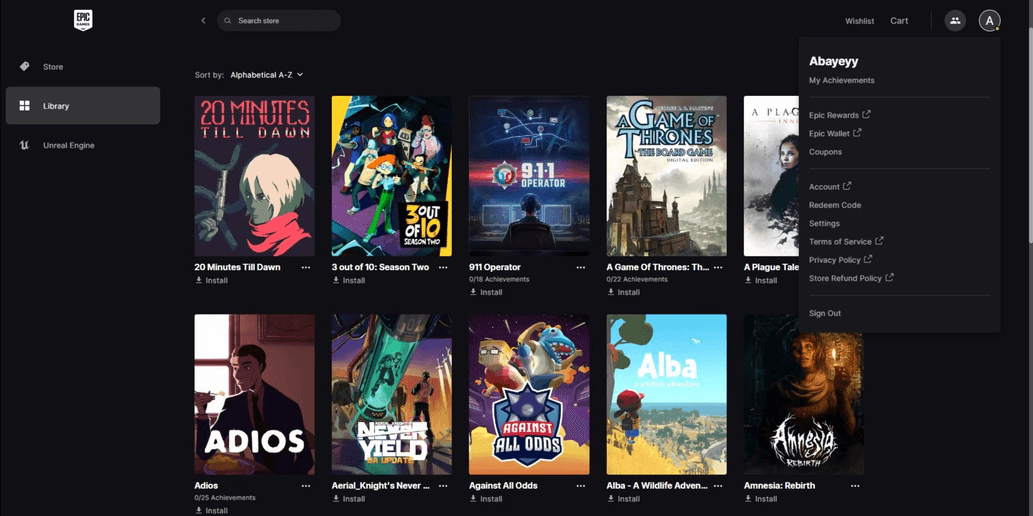Install Aerial_Knight's Never Yield
This screenshot has height=516, width=1033.
click(349, 498)
